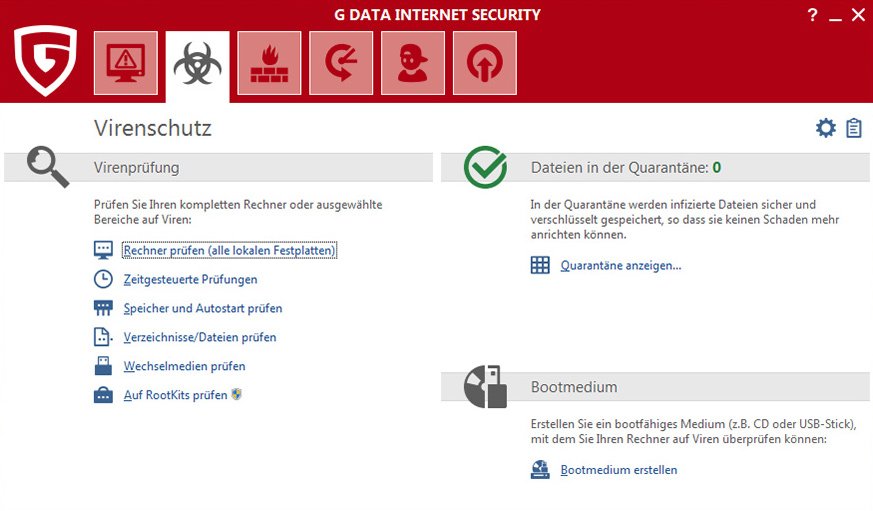Image resolution: width=873 pixels, height=511 pixels.
Task: Open the parental controls tab icon
Action: (413, 63)
